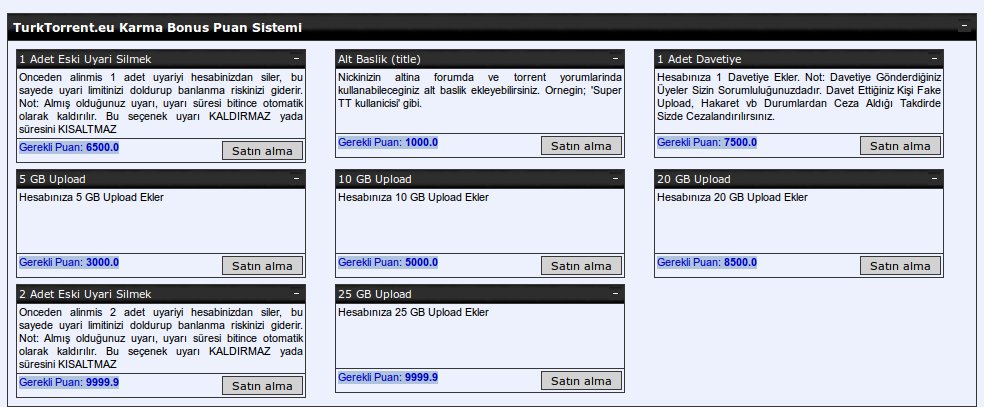Click the text Hesabınıza 25 GB Upload Ekler
The width and height of the screenshot is (984, 407).
click(414, 312)
